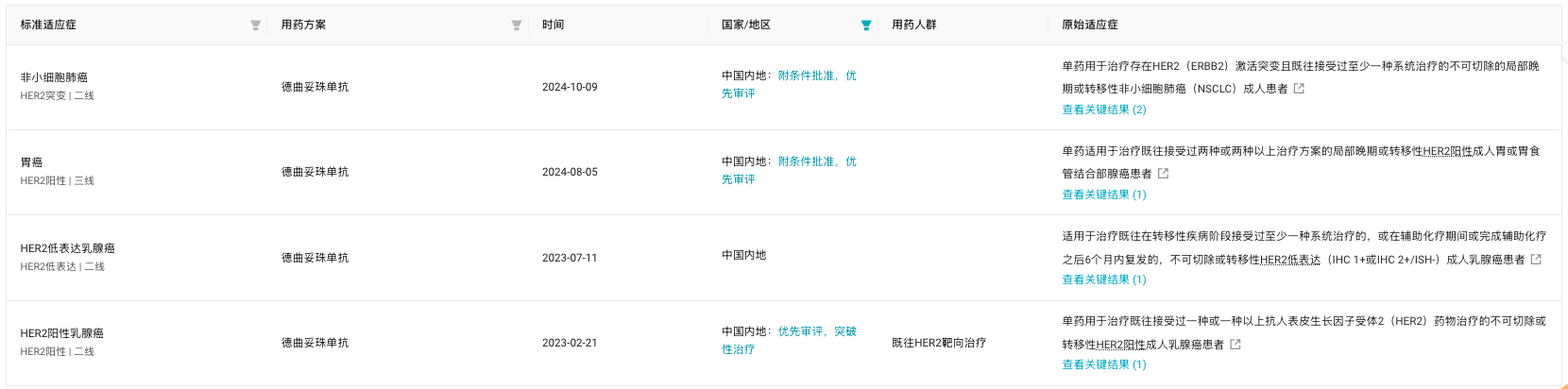The width and height of the screenshot is (1568, 389).
Task: Open the 用药方案 column filter
Action: [x=516, y=25]
